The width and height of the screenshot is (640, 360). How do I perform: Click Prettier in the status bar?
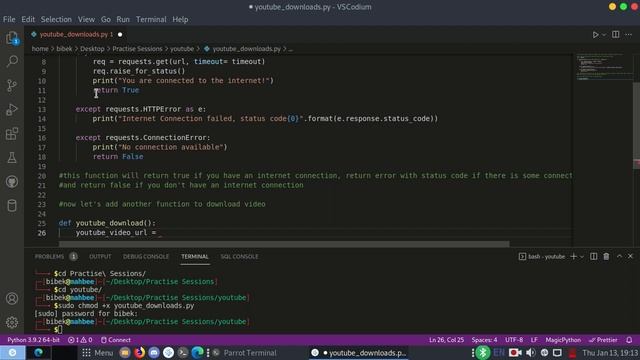click(x=603, y=340)
